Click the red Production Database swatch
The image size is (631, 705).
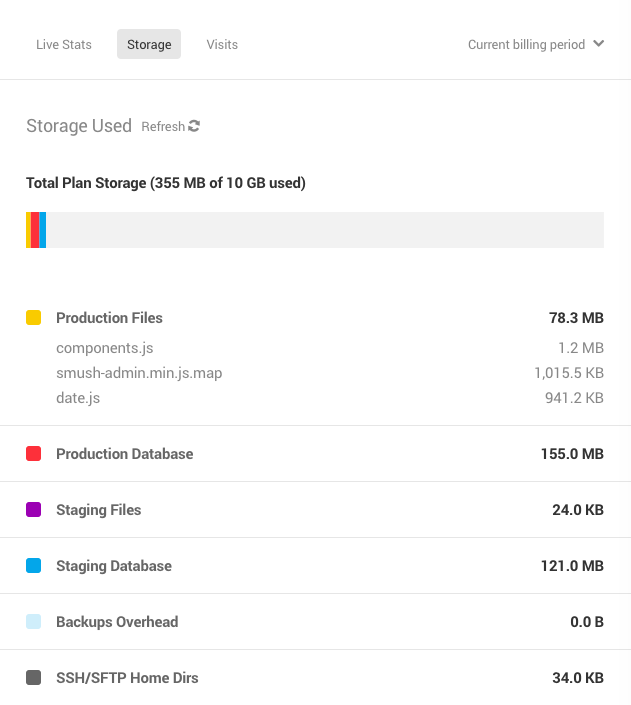[x=34, y=454]
